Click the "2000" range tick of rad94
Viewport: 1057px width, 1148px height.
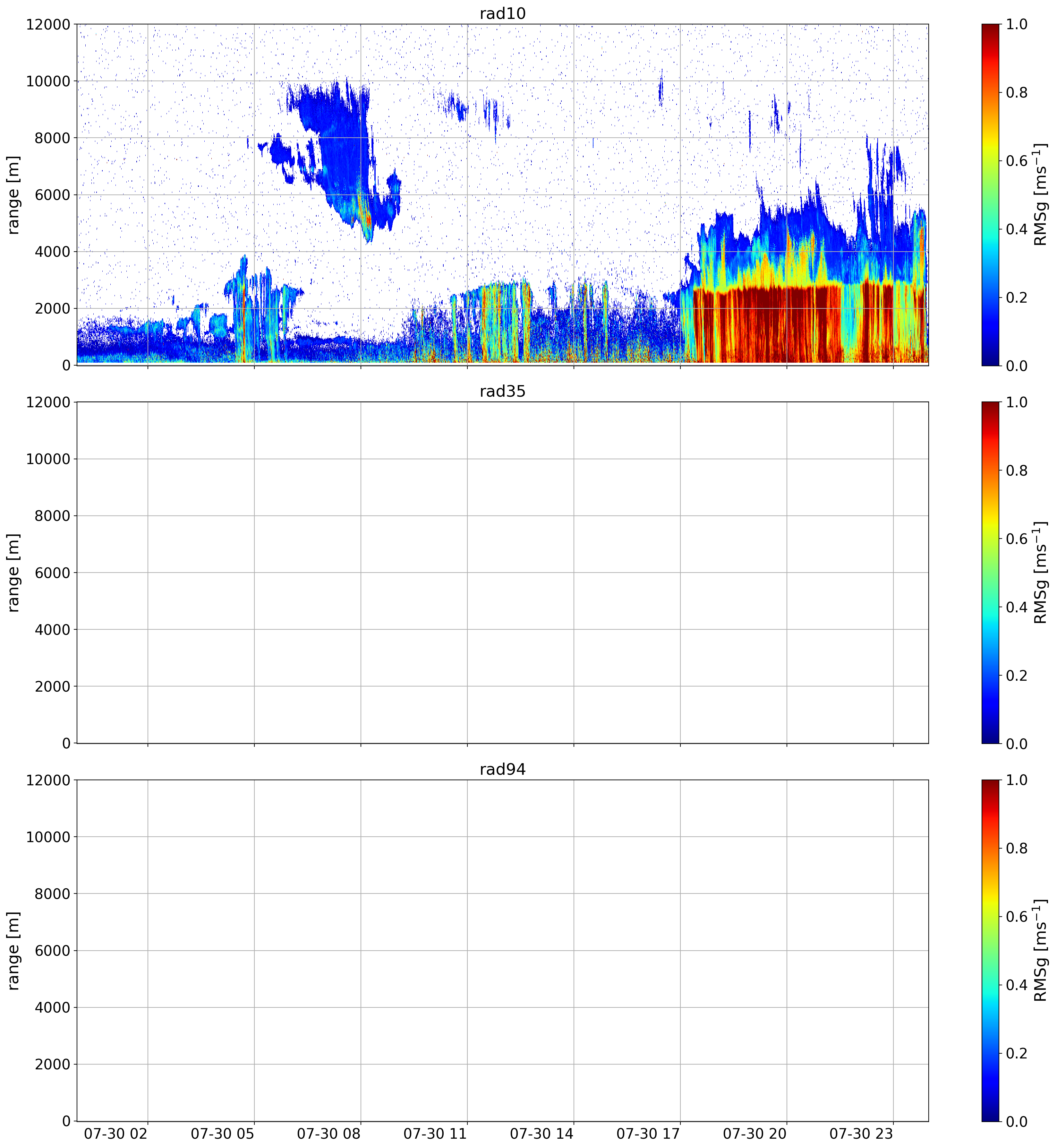click(x=53, y=1065)
